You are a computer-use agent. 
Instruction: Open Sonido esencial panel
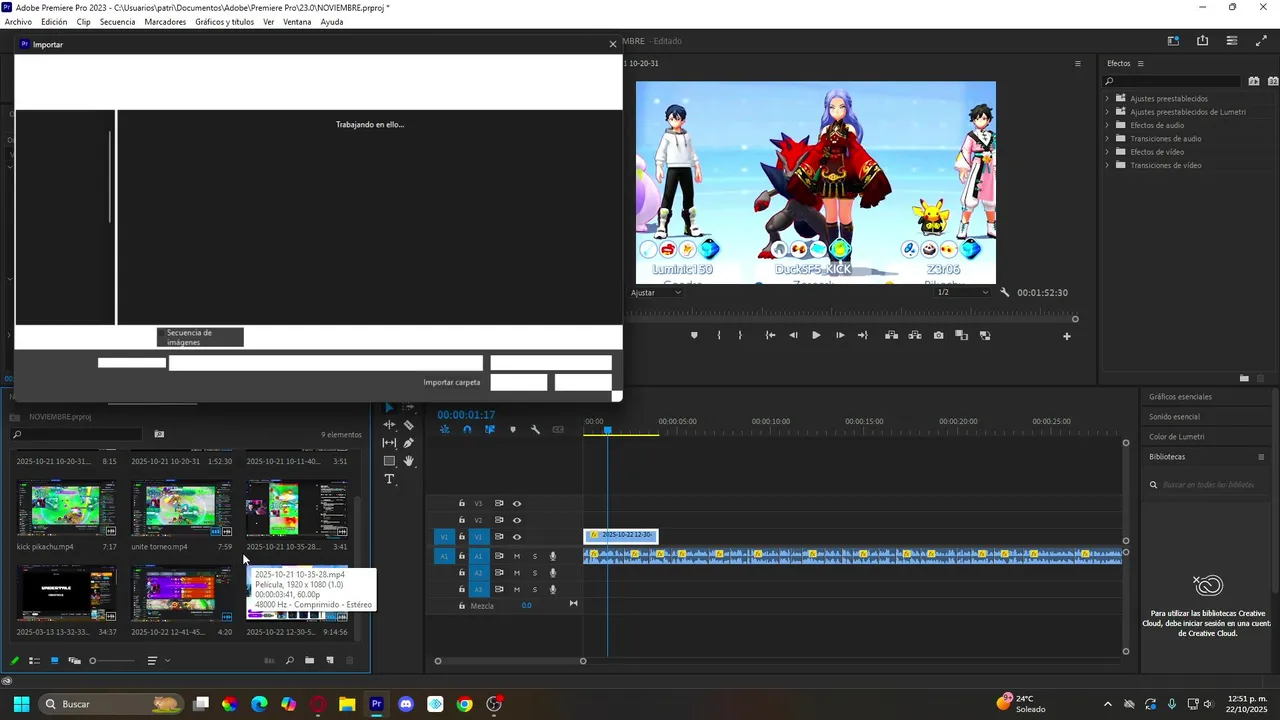tap(1174, 417)
